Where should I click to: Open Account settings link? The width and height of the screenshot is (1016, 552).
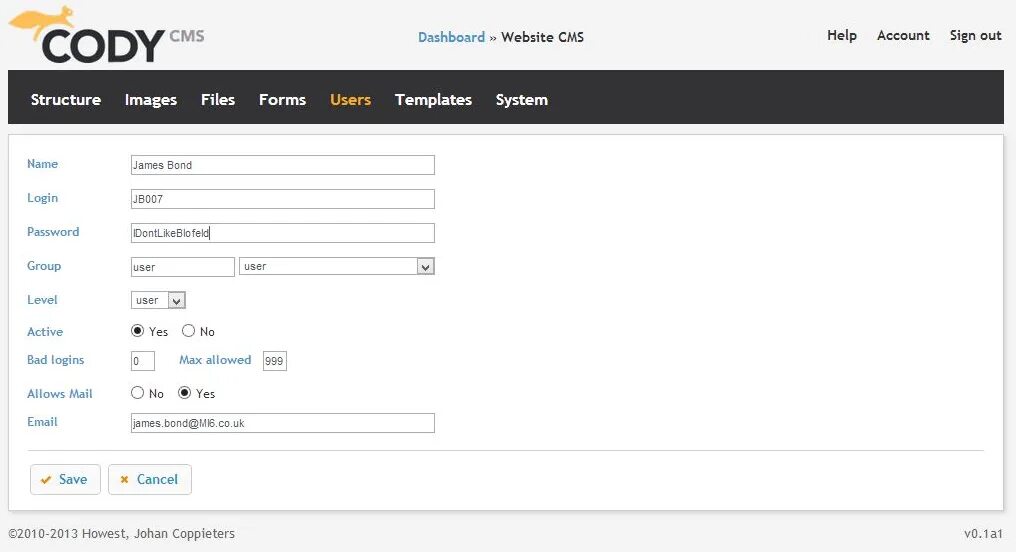point(903,35)
